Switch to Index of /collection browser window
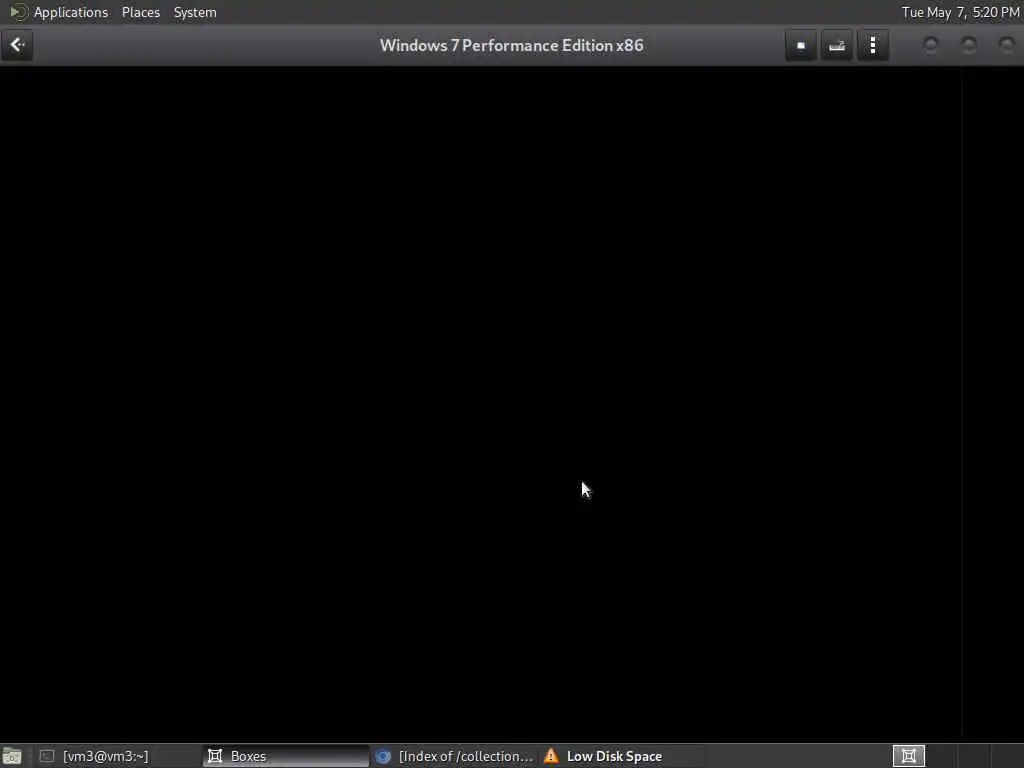Image resolution: width=1024 pixels, height=768 pixels. (453, 756)
